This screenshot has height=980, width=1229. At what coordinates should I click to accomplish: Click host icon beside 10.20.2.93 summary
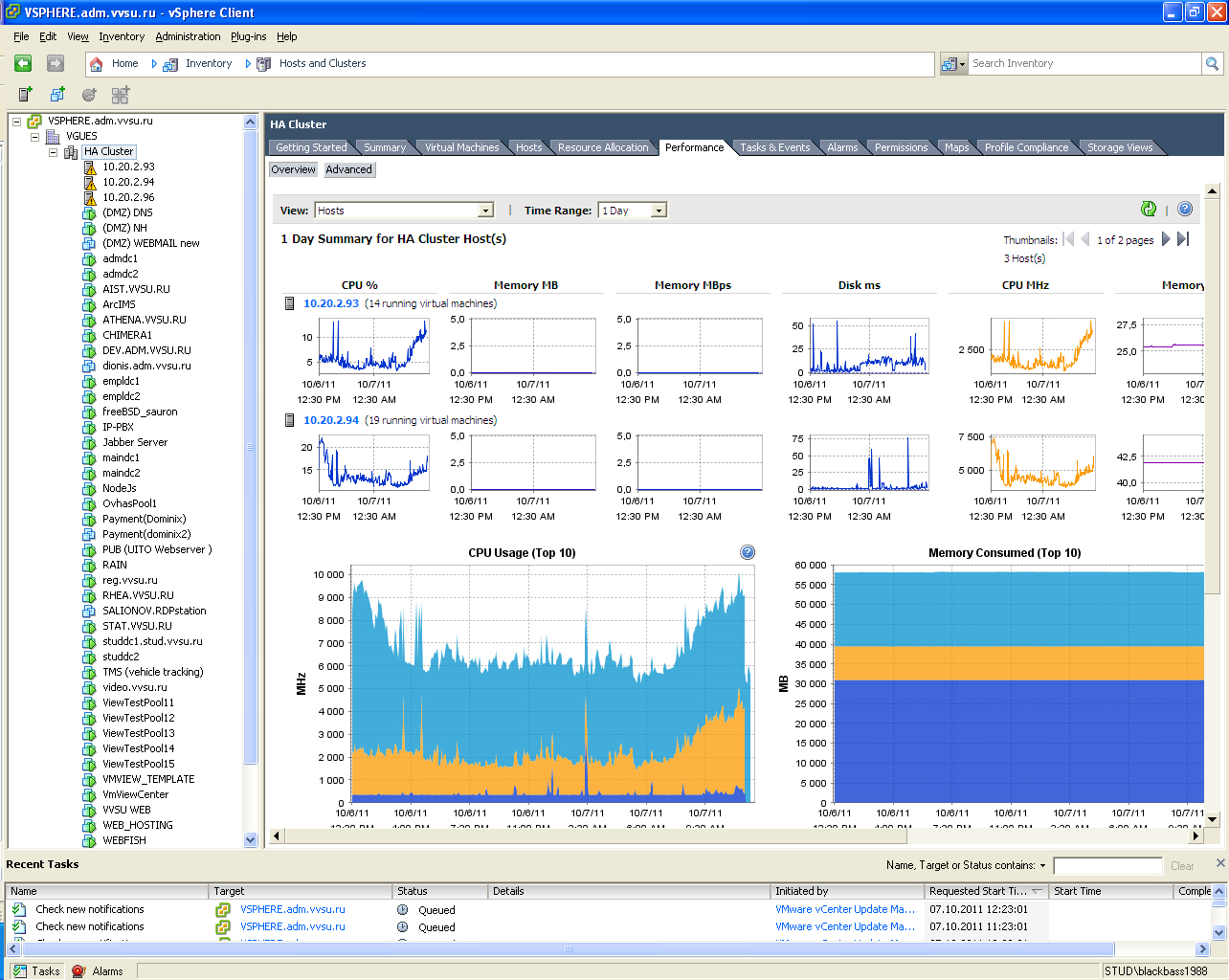coord(290,303)
